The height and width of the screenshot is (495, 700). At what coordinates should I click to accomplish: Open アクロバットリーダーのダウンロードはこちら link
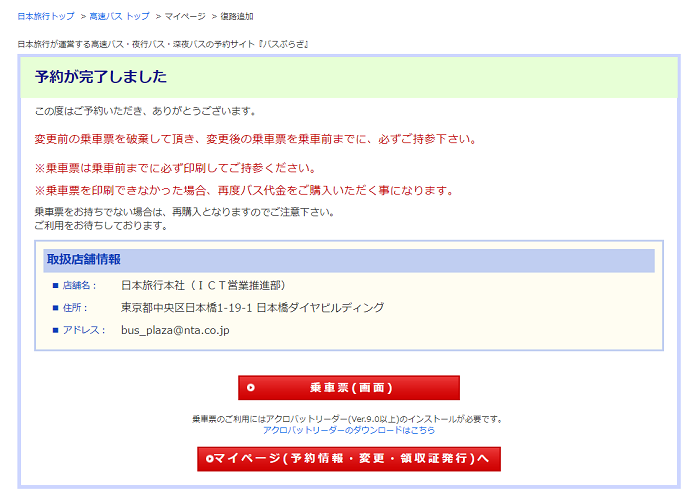pyautogui.click(x=349, y=430)
